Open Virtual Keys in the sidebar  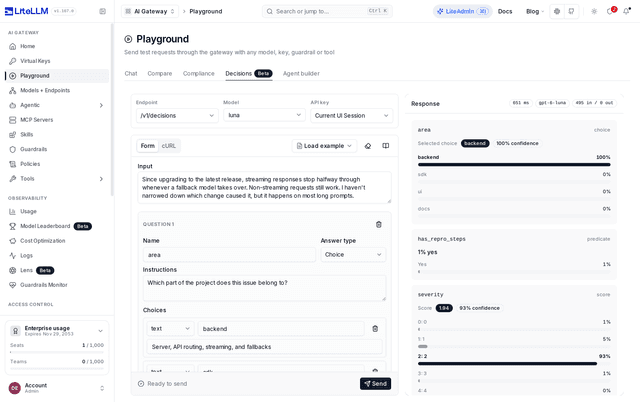coord(57,61)
